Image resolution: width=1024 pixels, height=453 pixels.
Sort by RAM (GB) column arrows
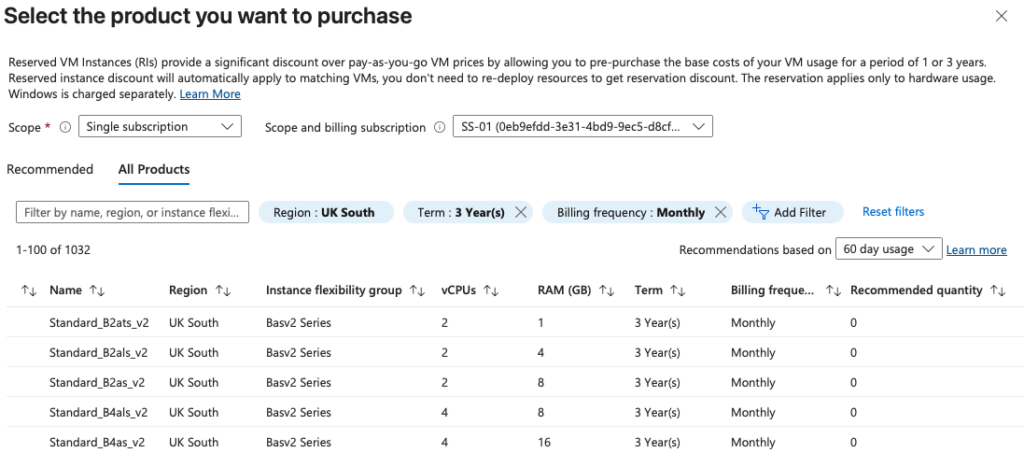(607, 290)
